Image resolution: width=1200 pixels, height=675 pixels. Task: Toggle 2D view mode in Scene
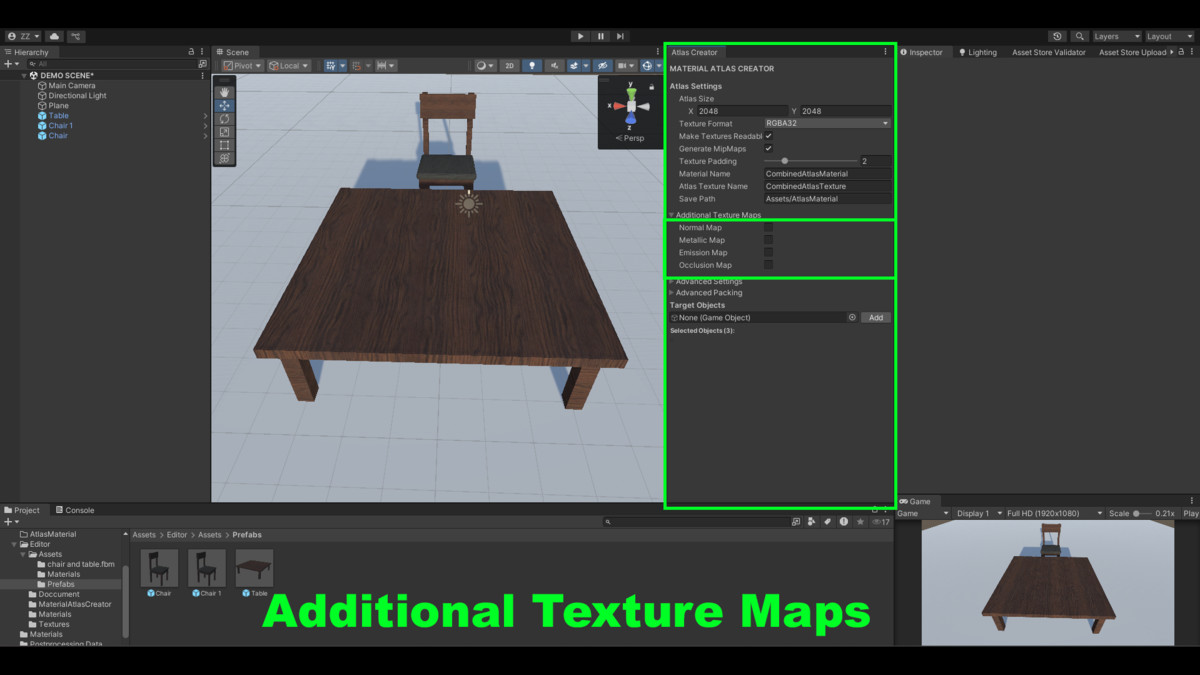pyautogui.click(x=509, y=66)
